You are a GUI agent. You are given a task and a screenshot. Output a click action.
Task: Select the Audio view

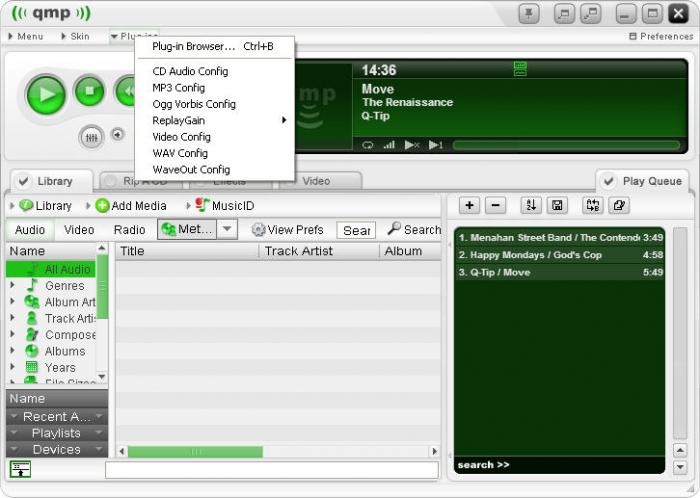click(30, 230)
